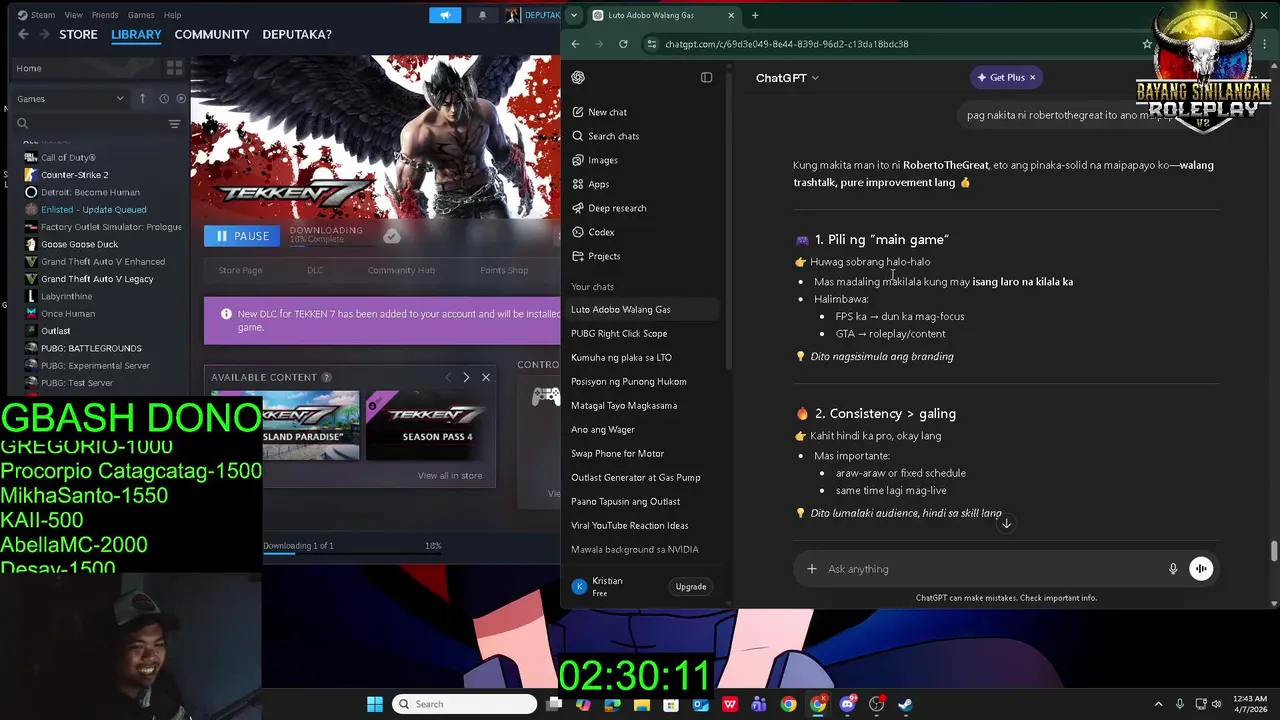Collapse the Your chats section
Viewport: 1280px width, 720px height.
point(592,287)
